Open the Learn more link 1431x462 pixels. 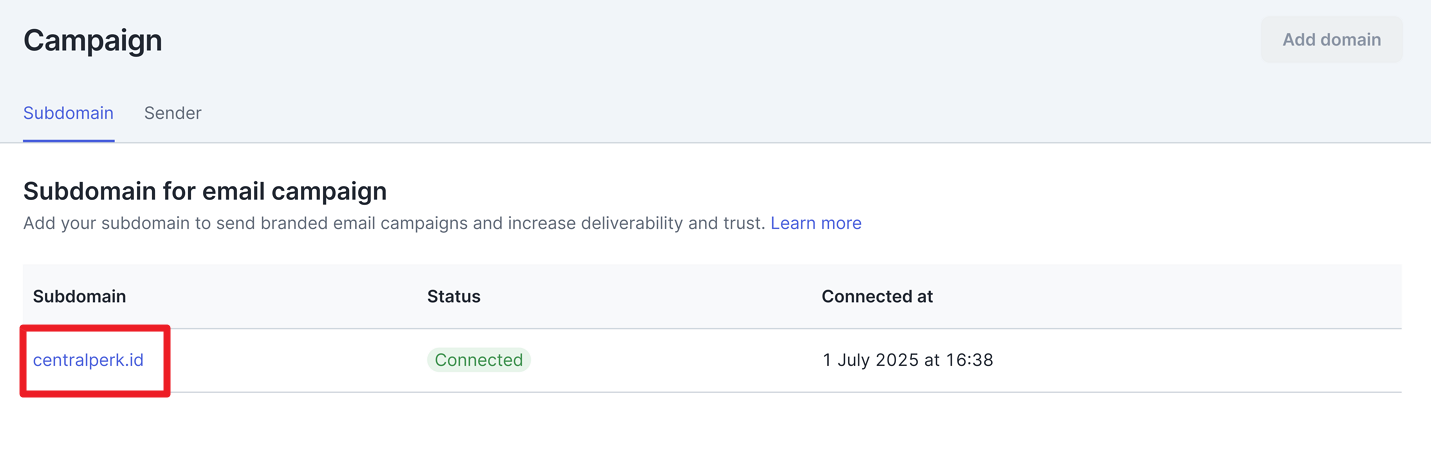click(x=815, y=223)
